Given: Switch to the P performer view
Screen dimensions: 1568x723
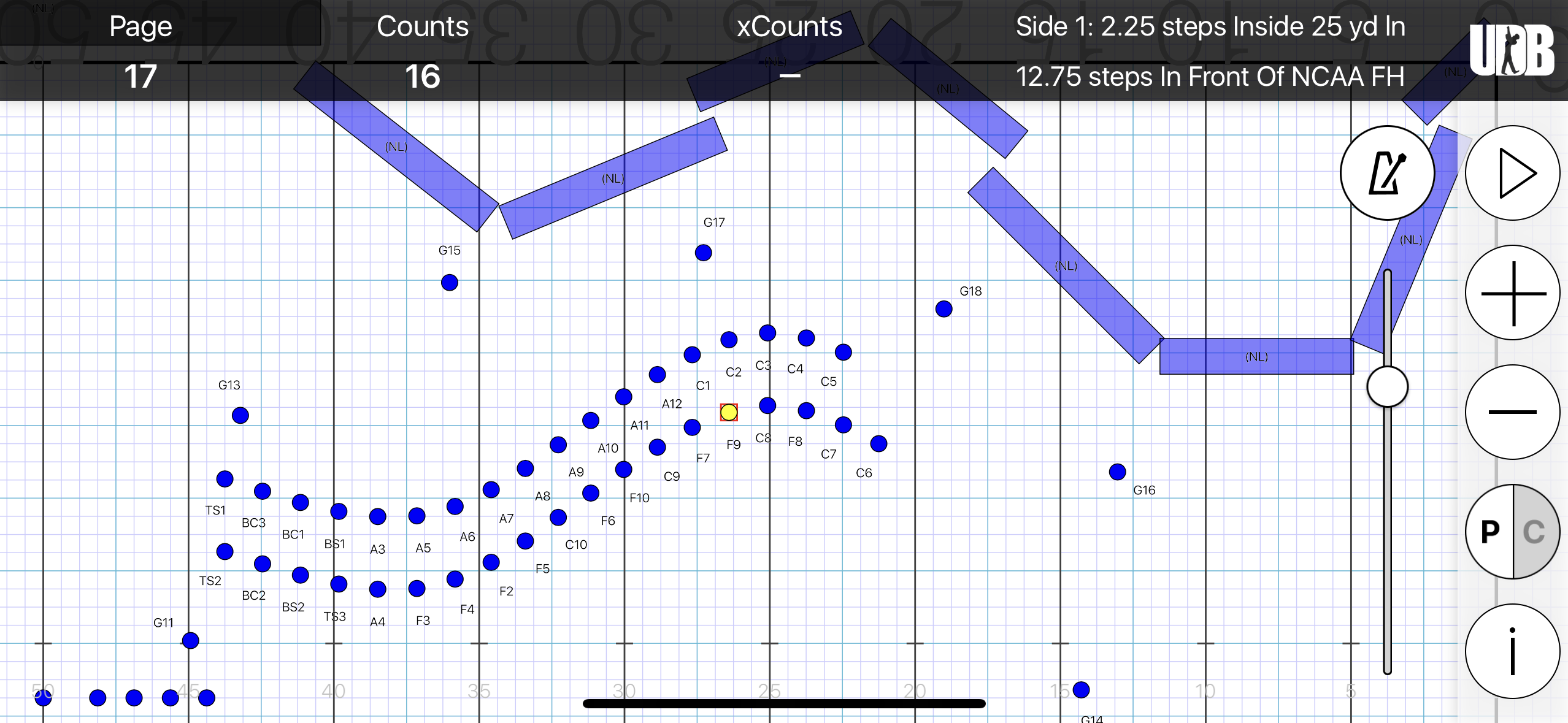Looking at the screenshot, I should tap(1489, 532).
